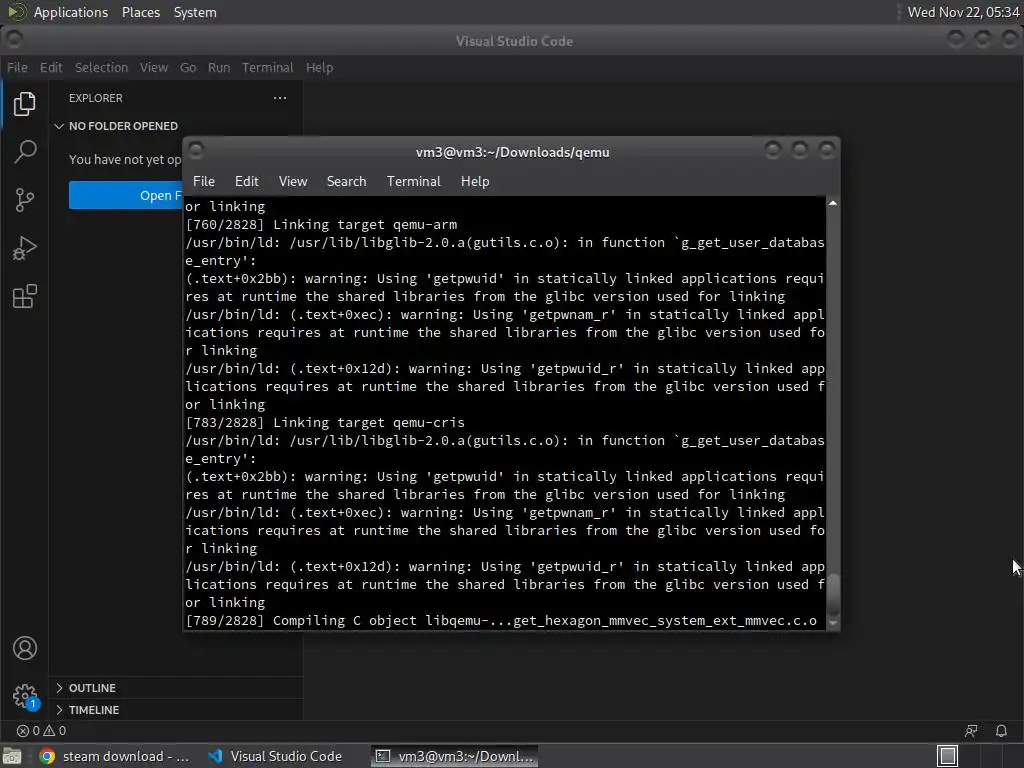Maximize the terminal window

coord(799,151)
